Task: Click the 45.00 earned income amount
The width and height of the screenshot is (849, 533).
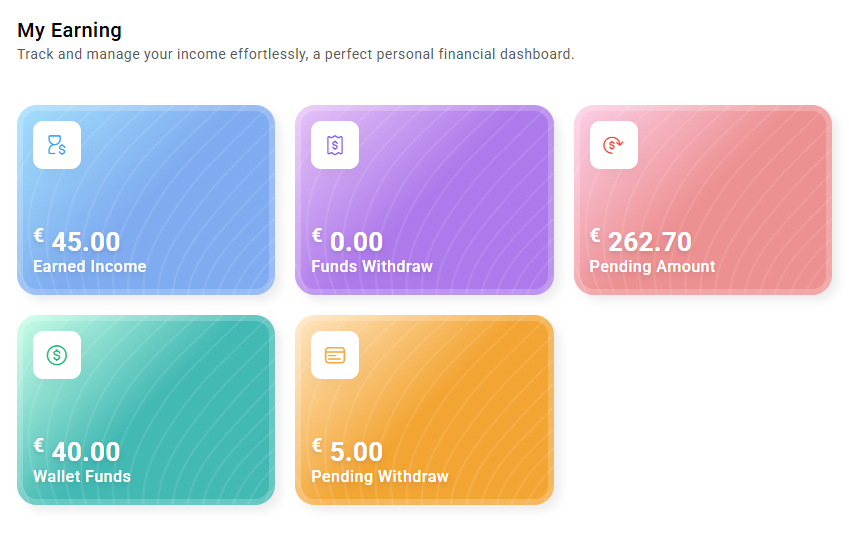Action: (86, 242)
